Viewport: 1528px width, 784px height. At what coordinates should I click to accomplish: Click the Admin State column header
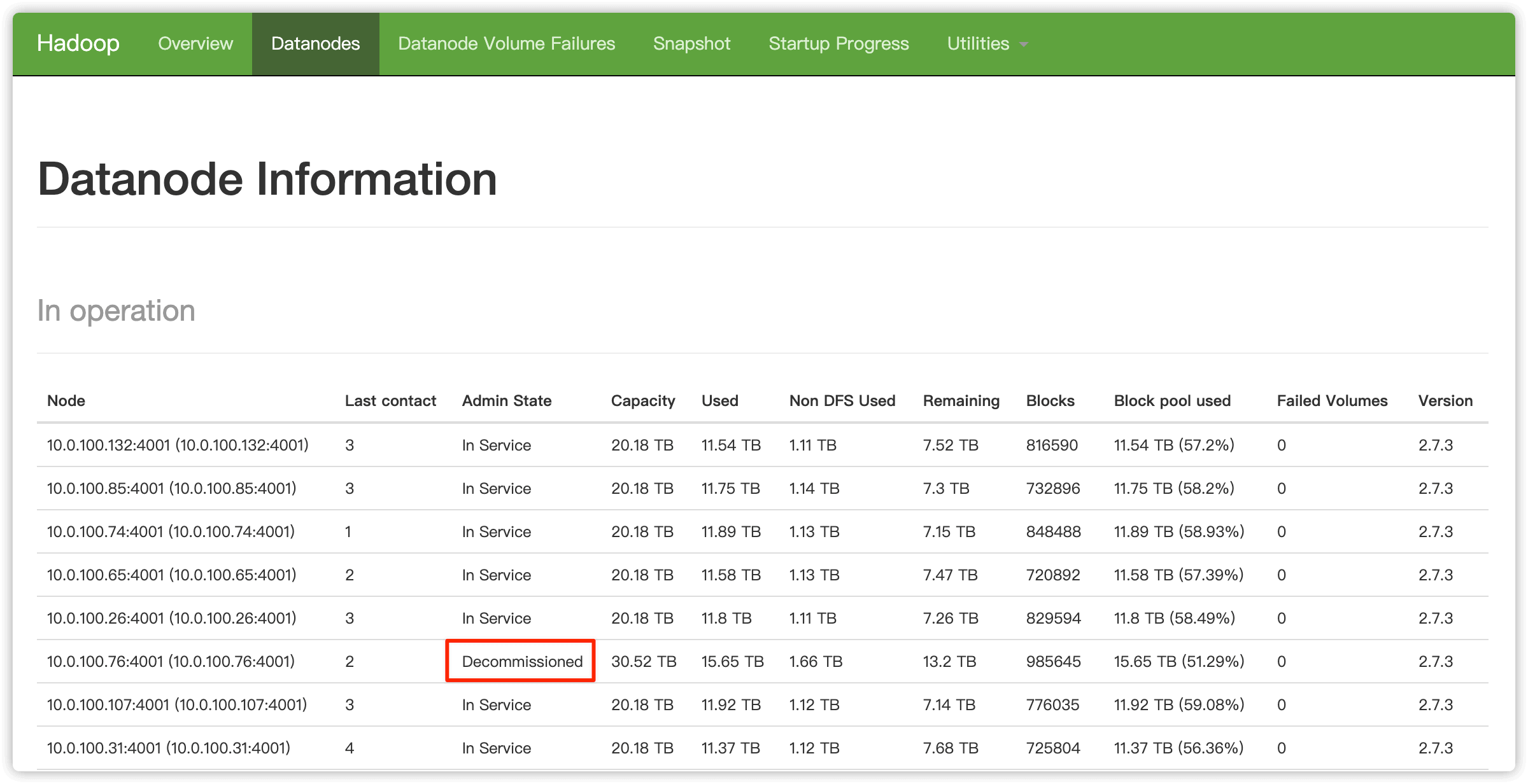[x=507, y=401]
